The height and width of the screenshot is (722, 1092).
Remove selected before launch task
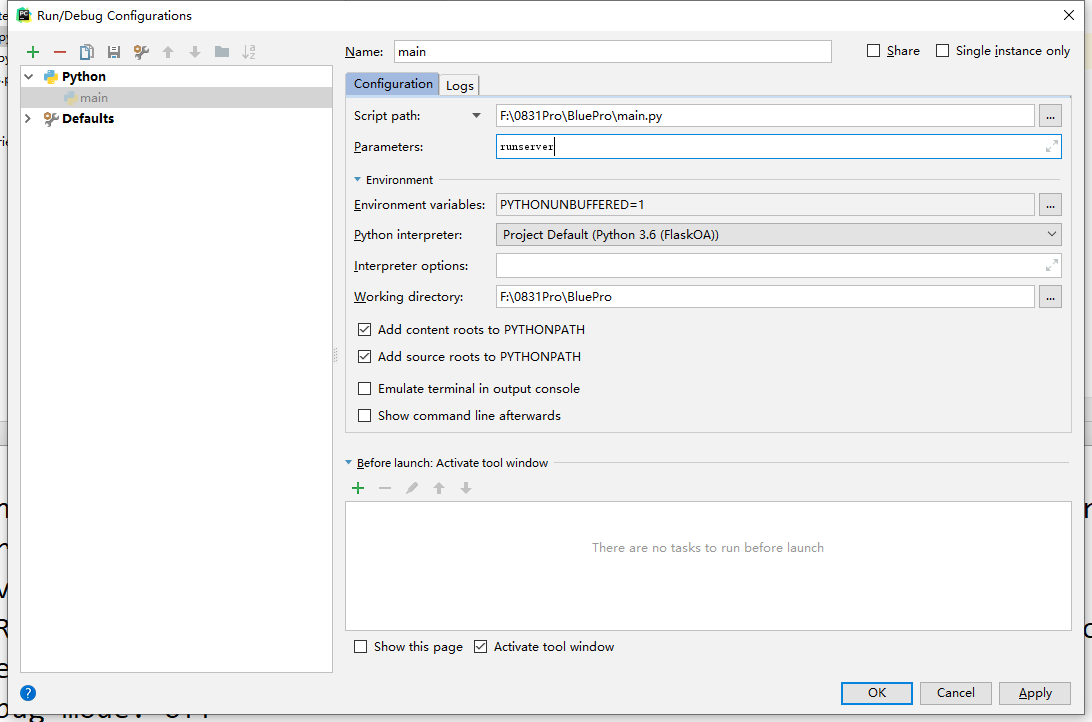coord(385,488)
